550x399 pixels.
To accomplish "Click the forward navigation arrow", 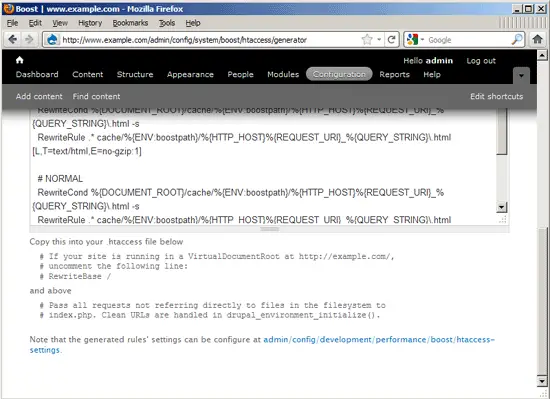I will click(29, 39).
